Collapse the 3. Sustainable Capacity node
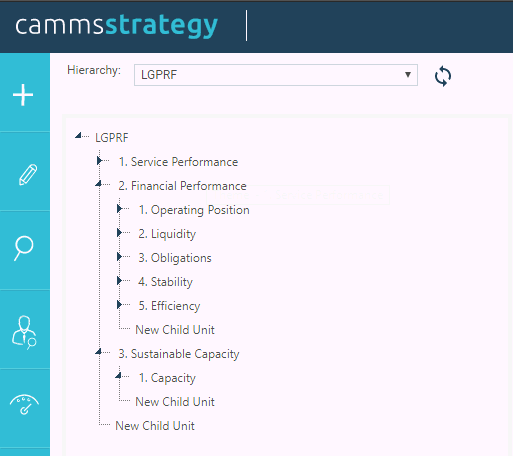 point(99,352)
